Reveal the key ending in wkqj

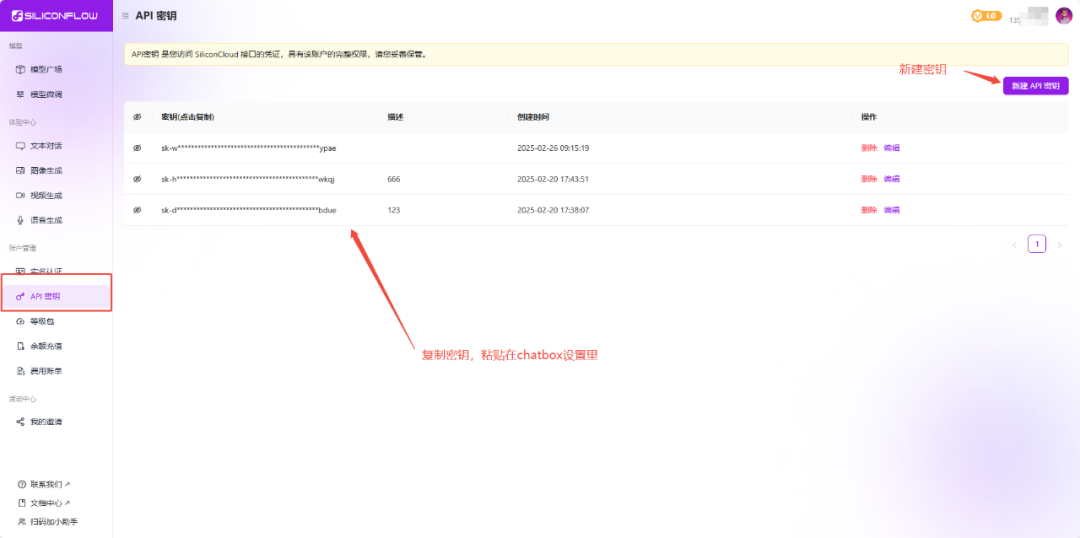pos(137,179)
